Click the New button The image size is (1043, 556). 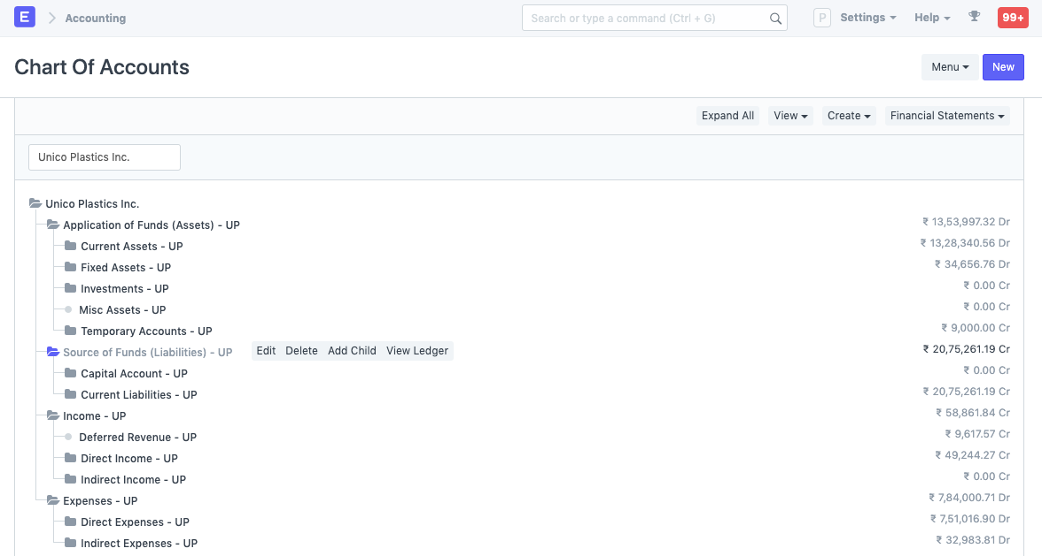point(1003,67)
